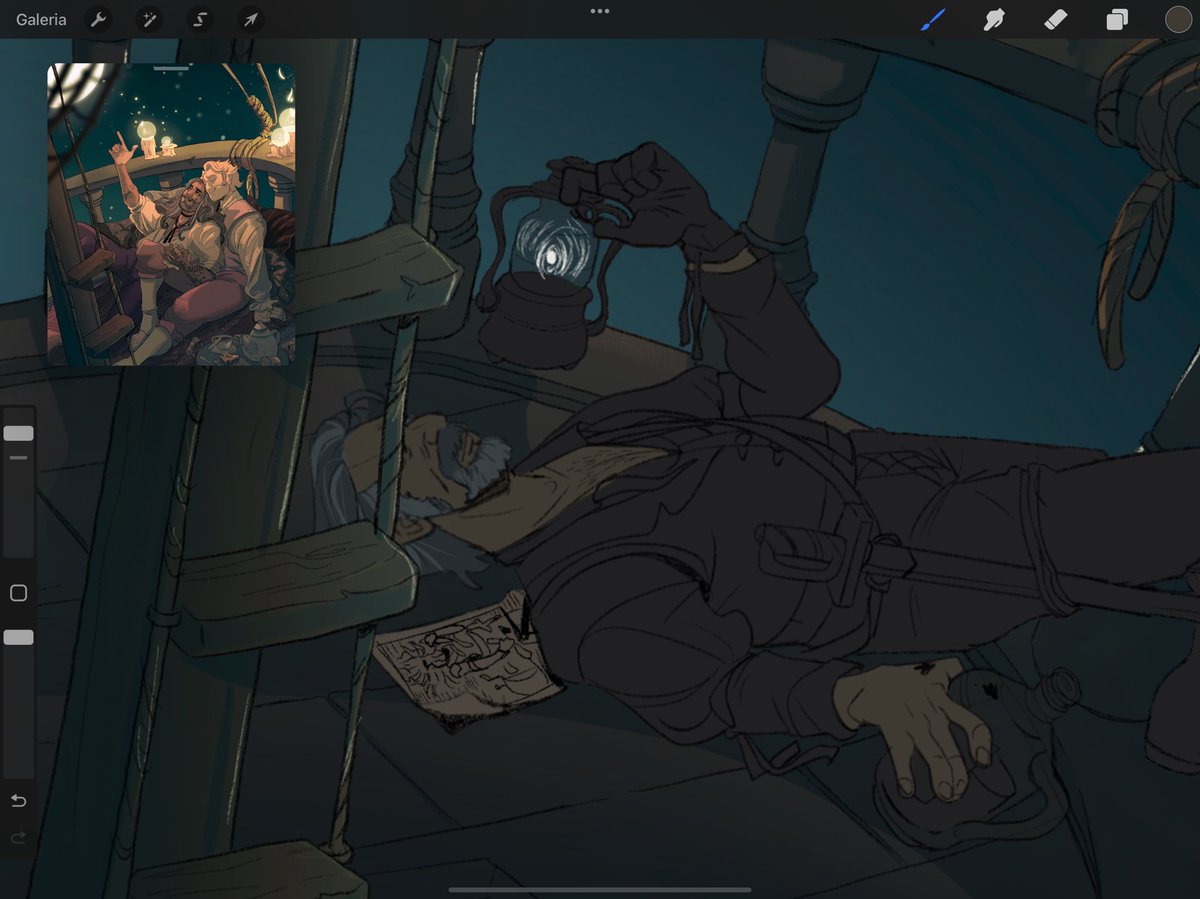Open the Adjustments magic wand menu
The image size is (1200, 899).
point(149,19)
